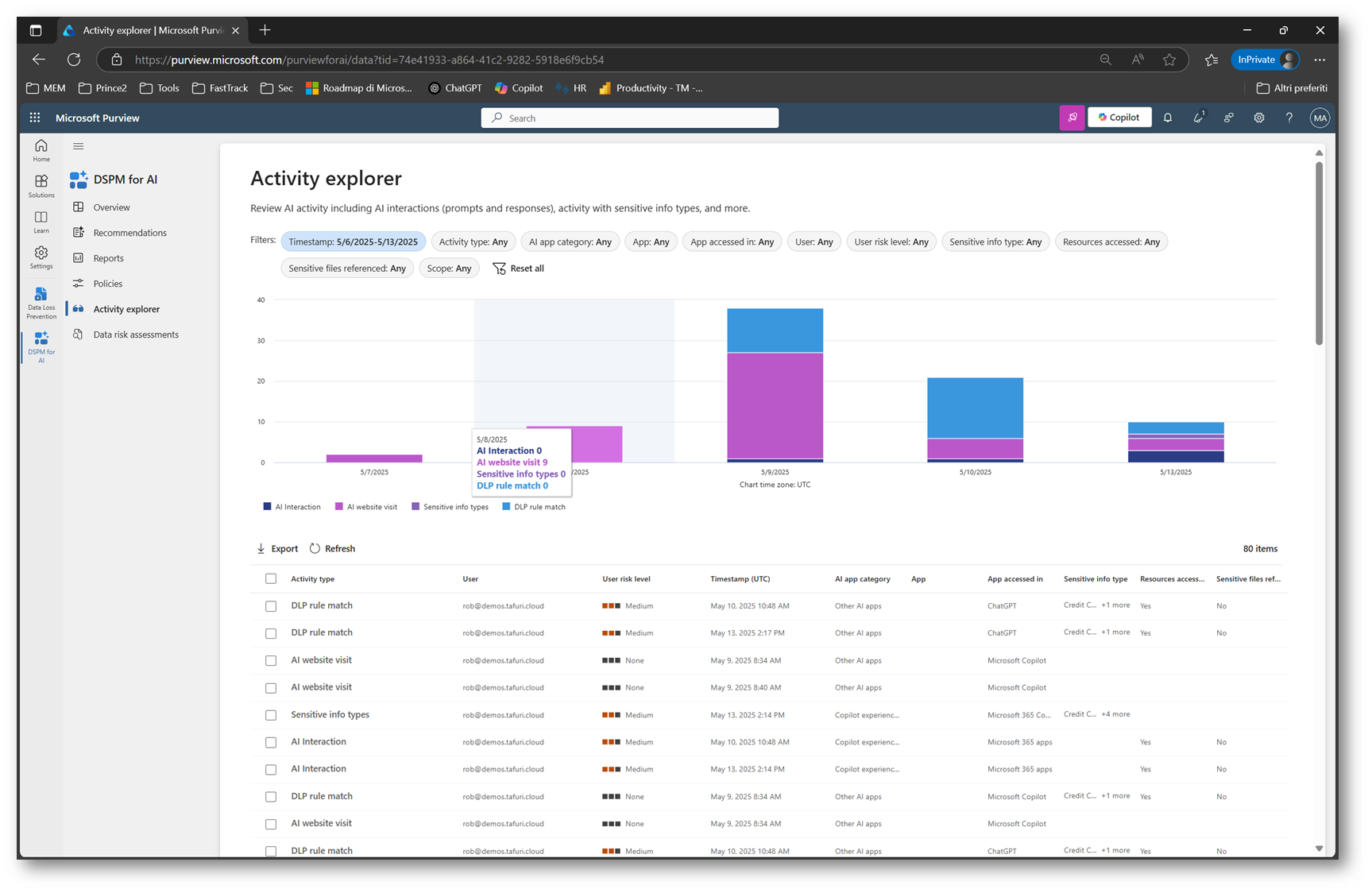Open Settings in left rail
The image size is (1372, 893).
(41, 257)
